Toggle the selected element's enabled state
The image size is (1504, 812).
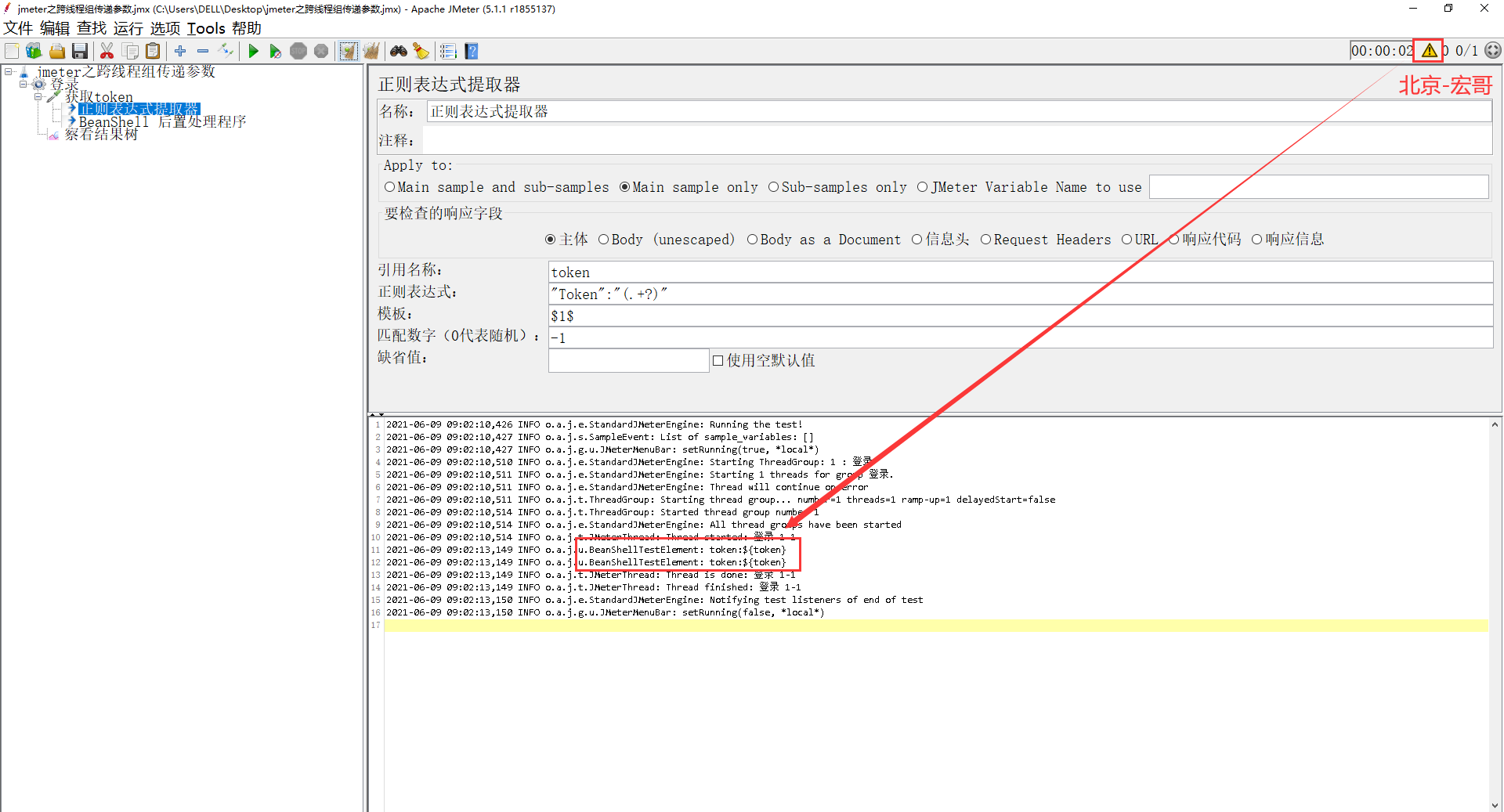226,51
